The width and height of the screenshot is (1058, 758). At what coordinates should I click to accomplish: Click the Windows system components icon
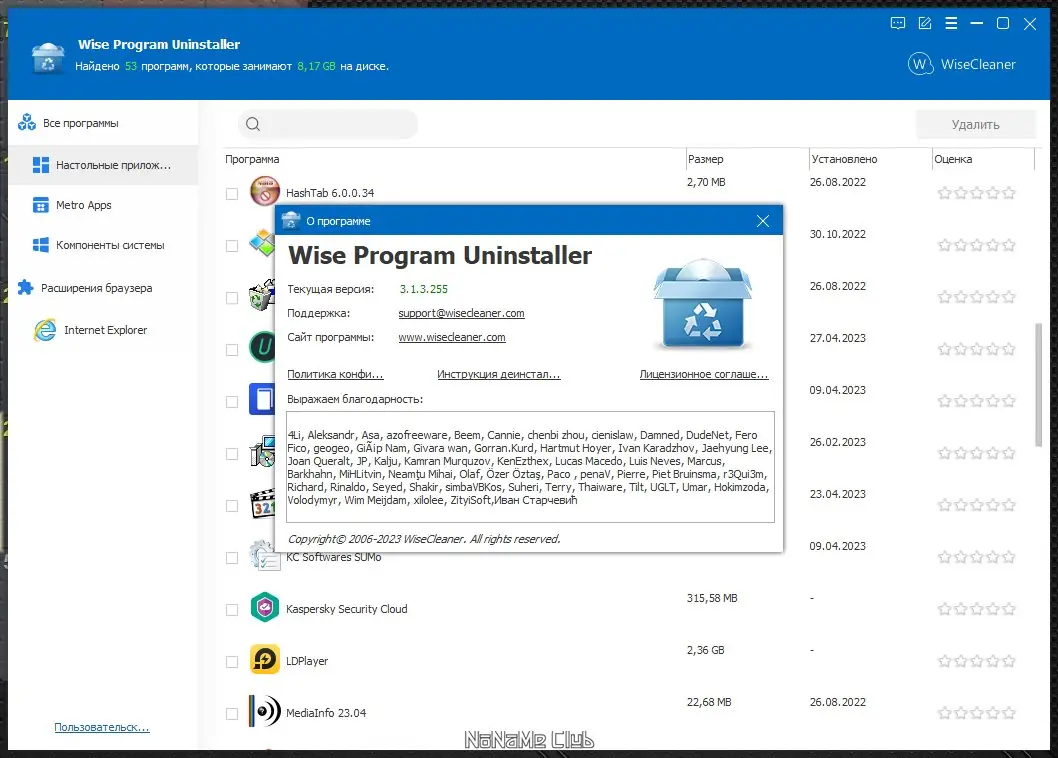[40, 245]
